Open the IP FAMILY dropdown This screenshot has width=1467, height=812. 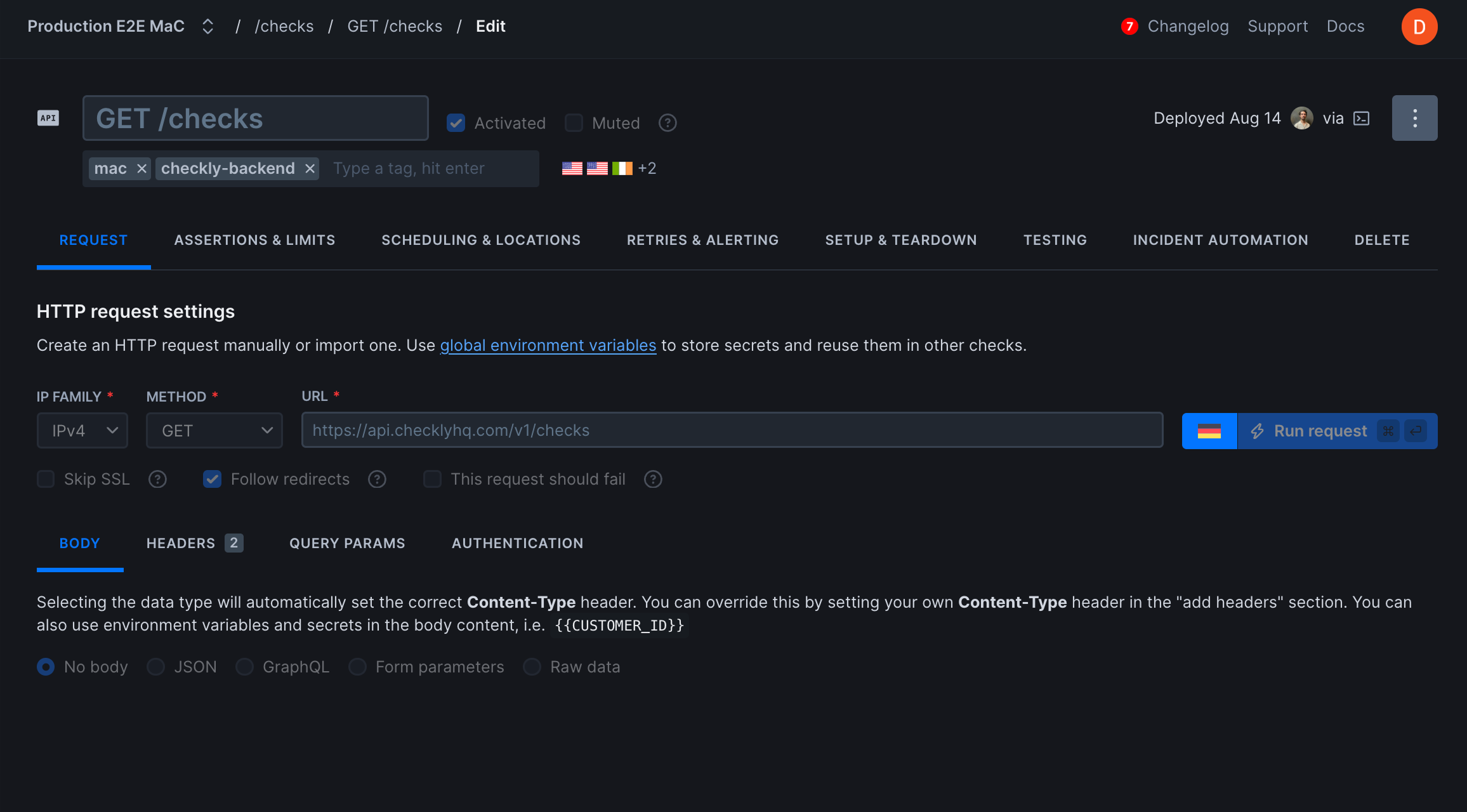82,430
